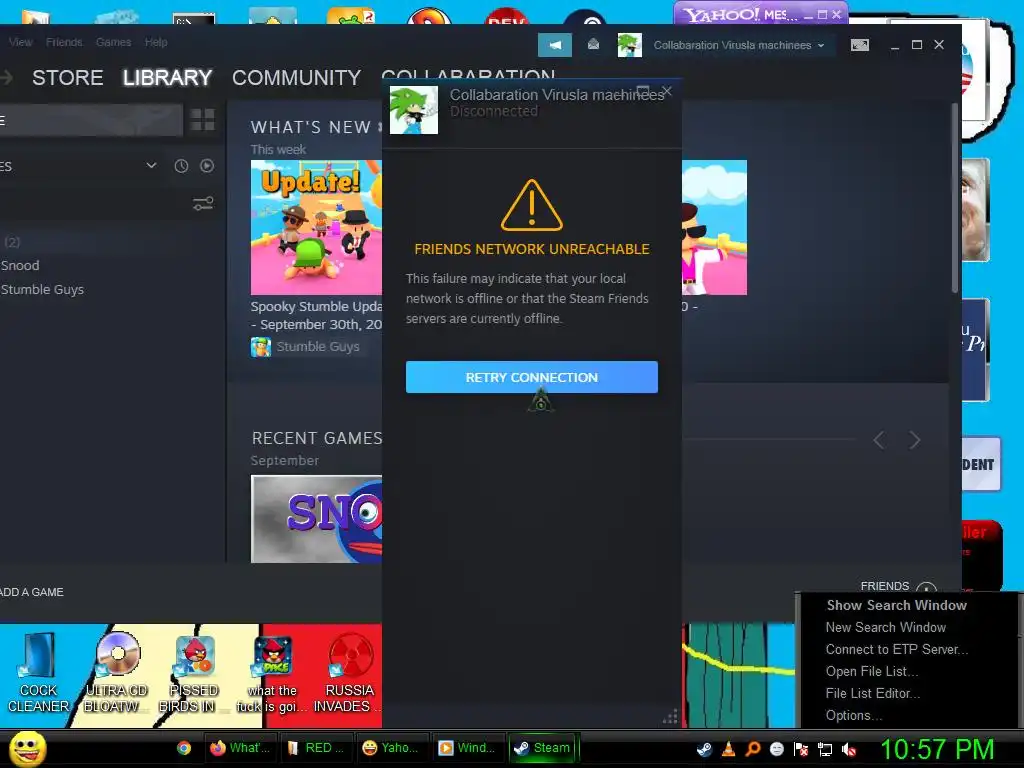Open the Spooky Stumble Update news thumbnail
1024x768 pixels.
(x=316, y=227)
